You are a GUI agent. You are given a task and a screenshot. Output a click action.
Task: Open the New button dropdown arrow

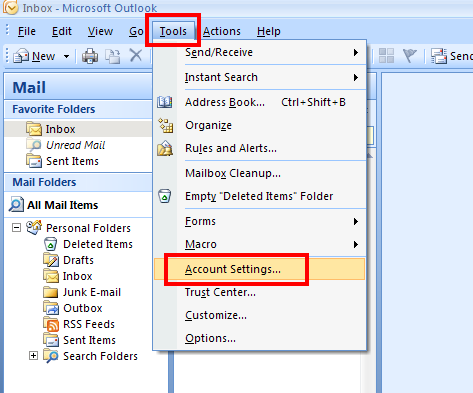point(67,56)
